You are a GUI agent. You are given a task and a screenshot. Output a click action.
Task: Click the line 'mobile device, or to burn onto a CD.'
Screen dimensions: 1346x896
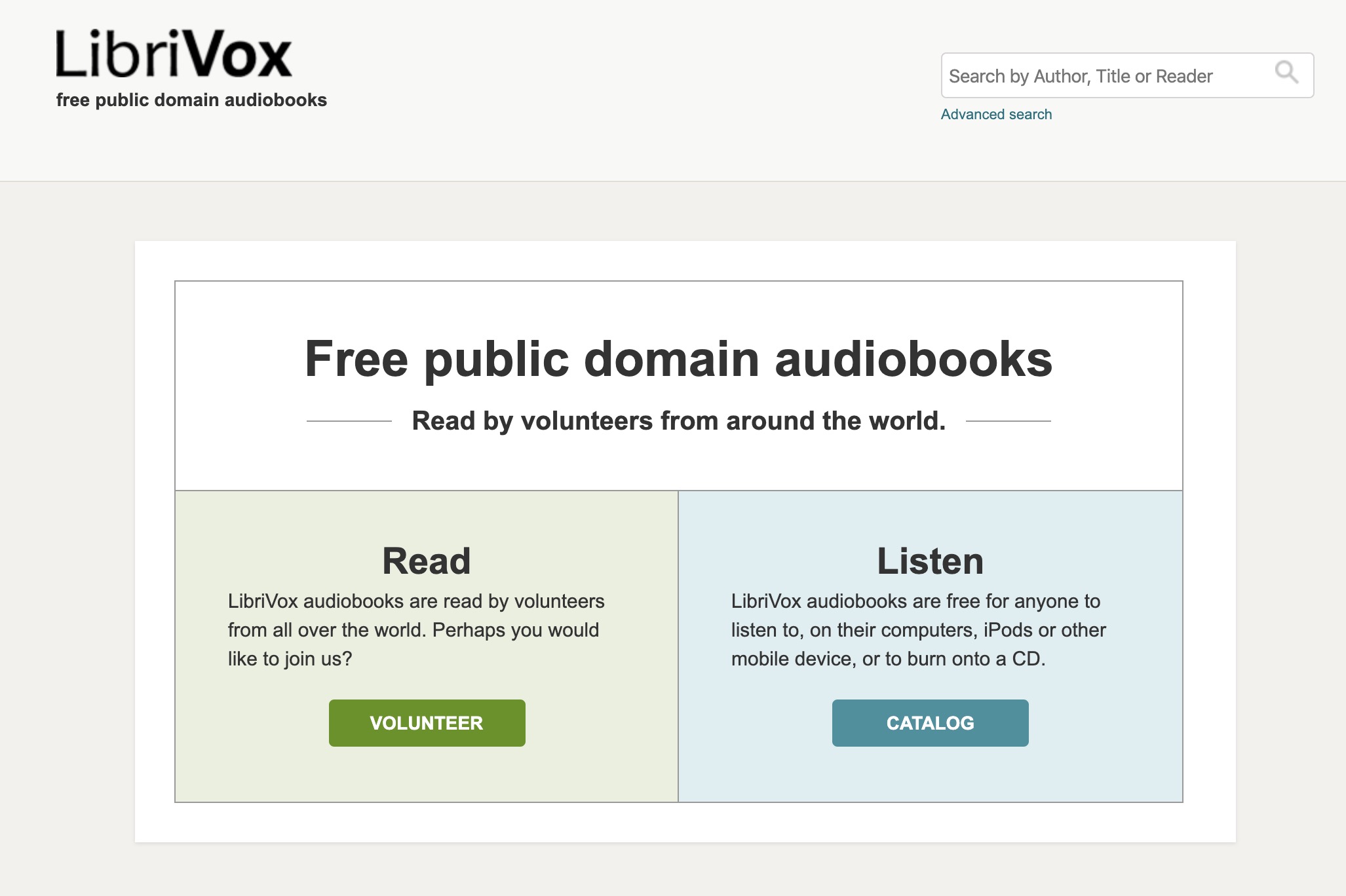[887, 658]
